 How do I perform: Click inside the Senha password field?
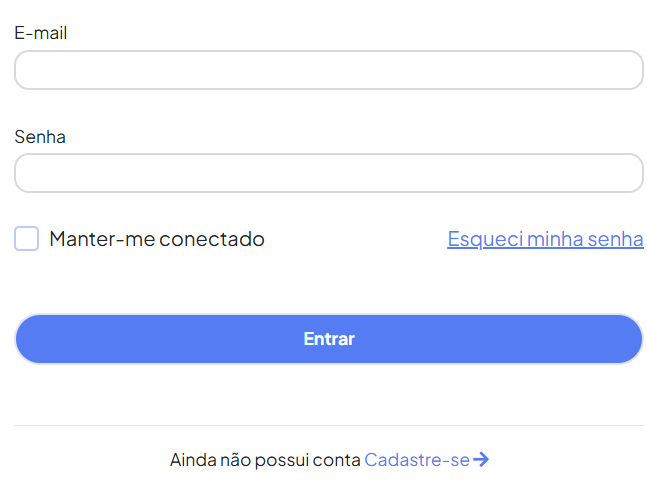click(x=328, y=173)
